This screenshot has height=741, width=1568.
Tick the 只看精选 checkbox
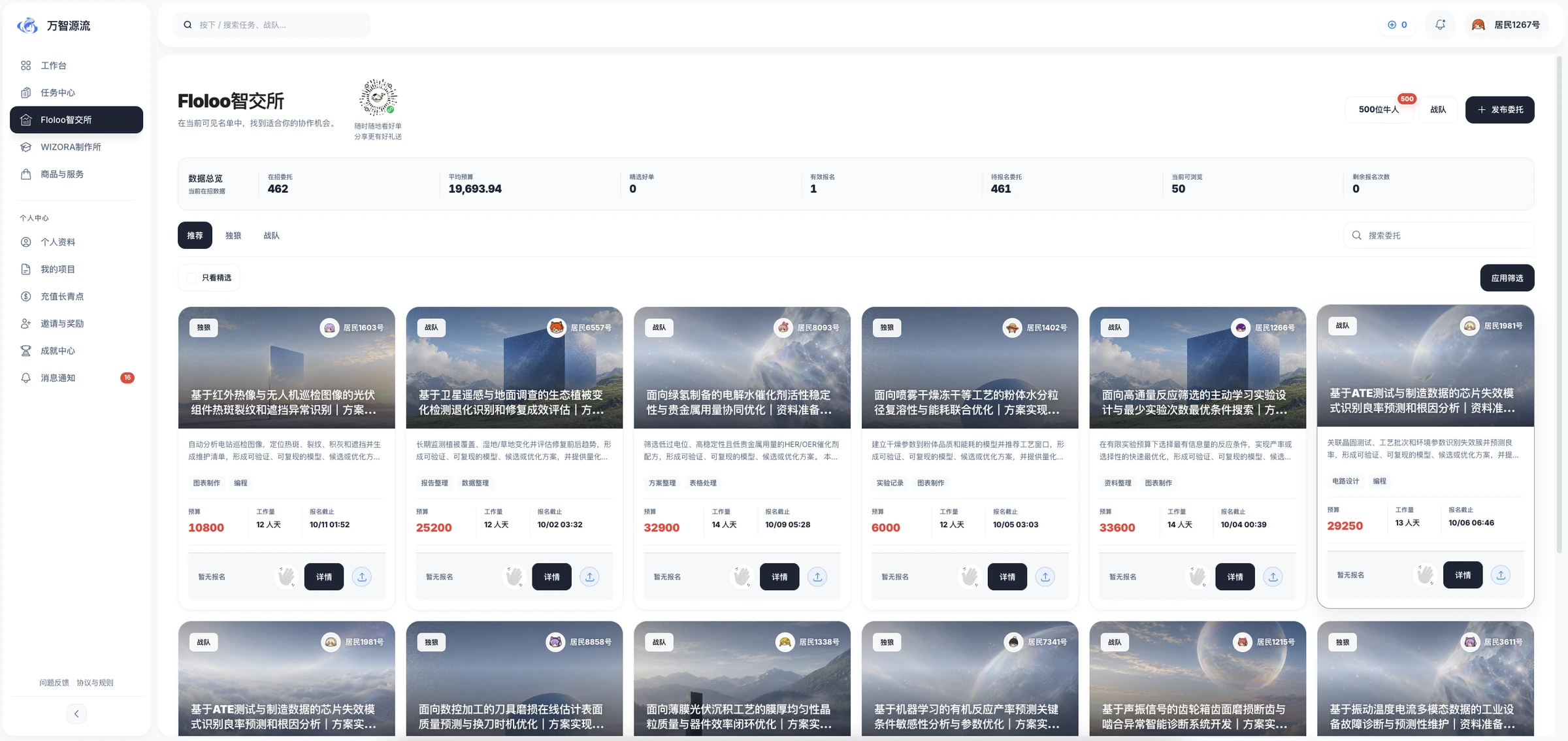click(191, 278)
